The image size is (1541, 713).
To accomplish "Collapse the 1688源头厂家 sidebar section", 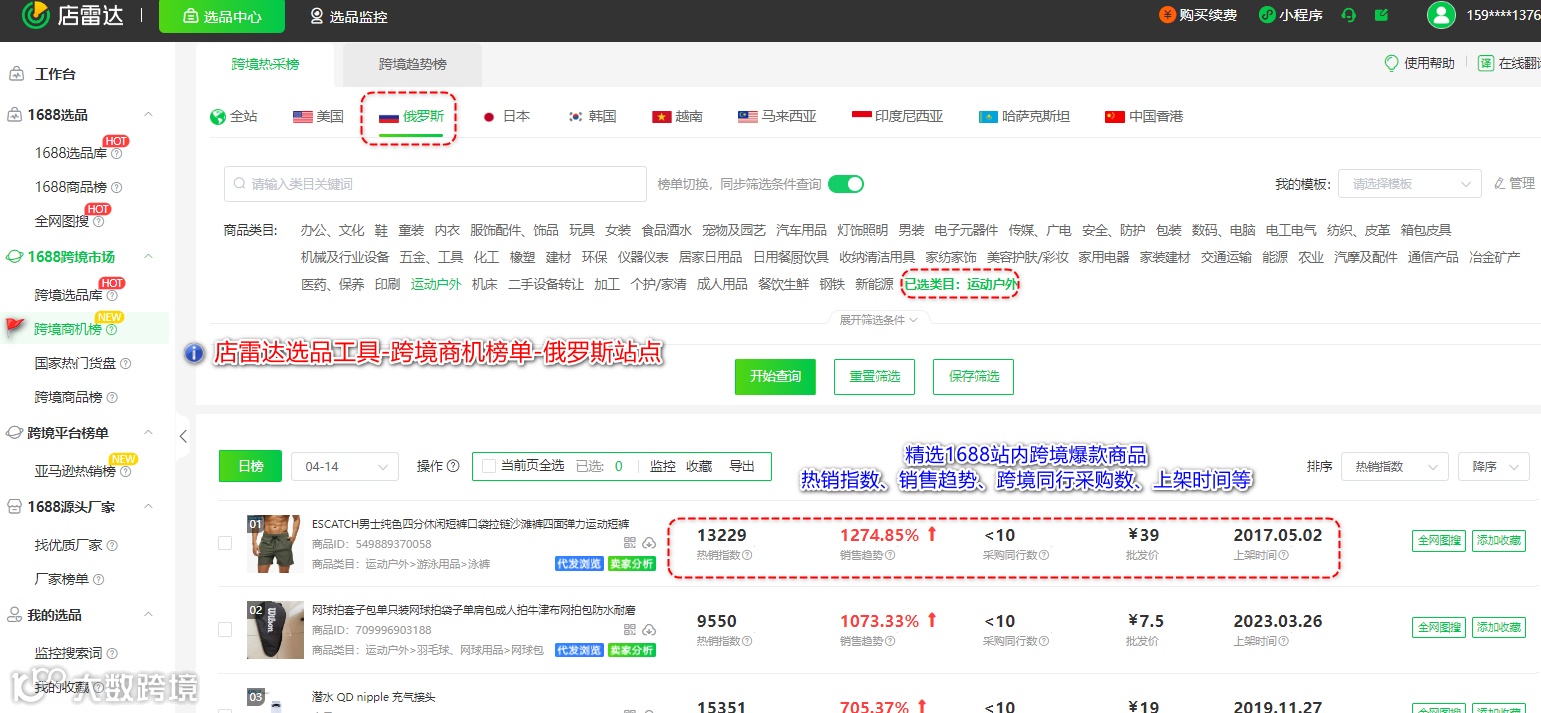I will pyautogui.click(x=149, y=507).
